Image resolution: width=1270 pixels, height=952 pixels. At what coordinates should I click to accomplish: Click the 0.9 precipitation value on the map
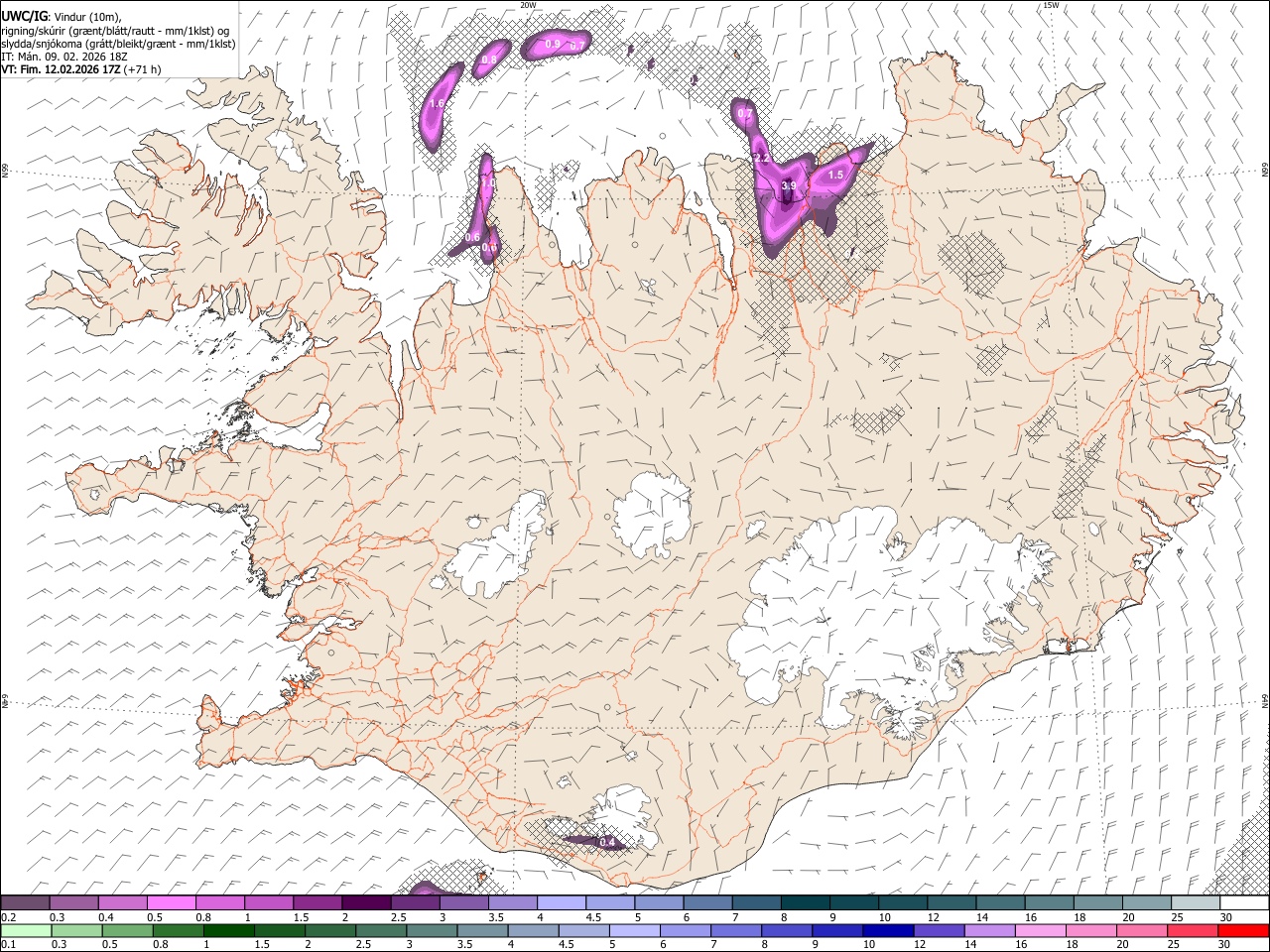click(553, 45)
